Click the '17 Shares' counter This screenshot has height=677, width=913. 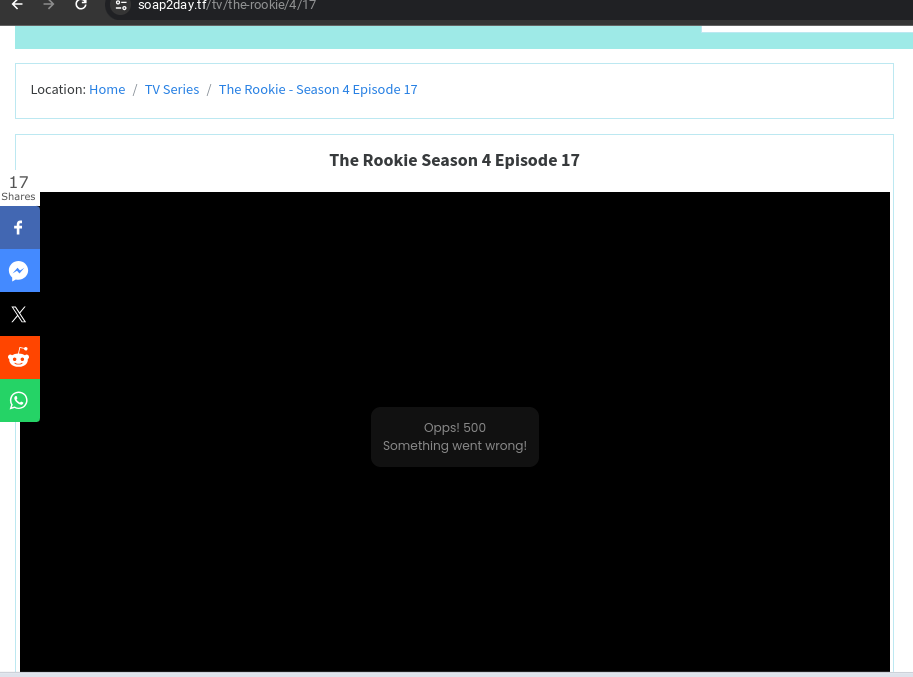point(18,187)
